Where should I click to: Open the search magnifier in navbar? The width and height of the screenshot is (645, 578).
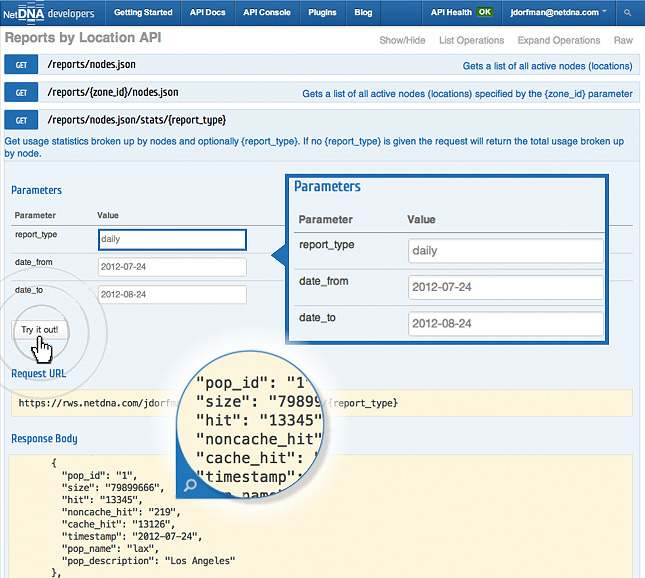tap(627, 13)
